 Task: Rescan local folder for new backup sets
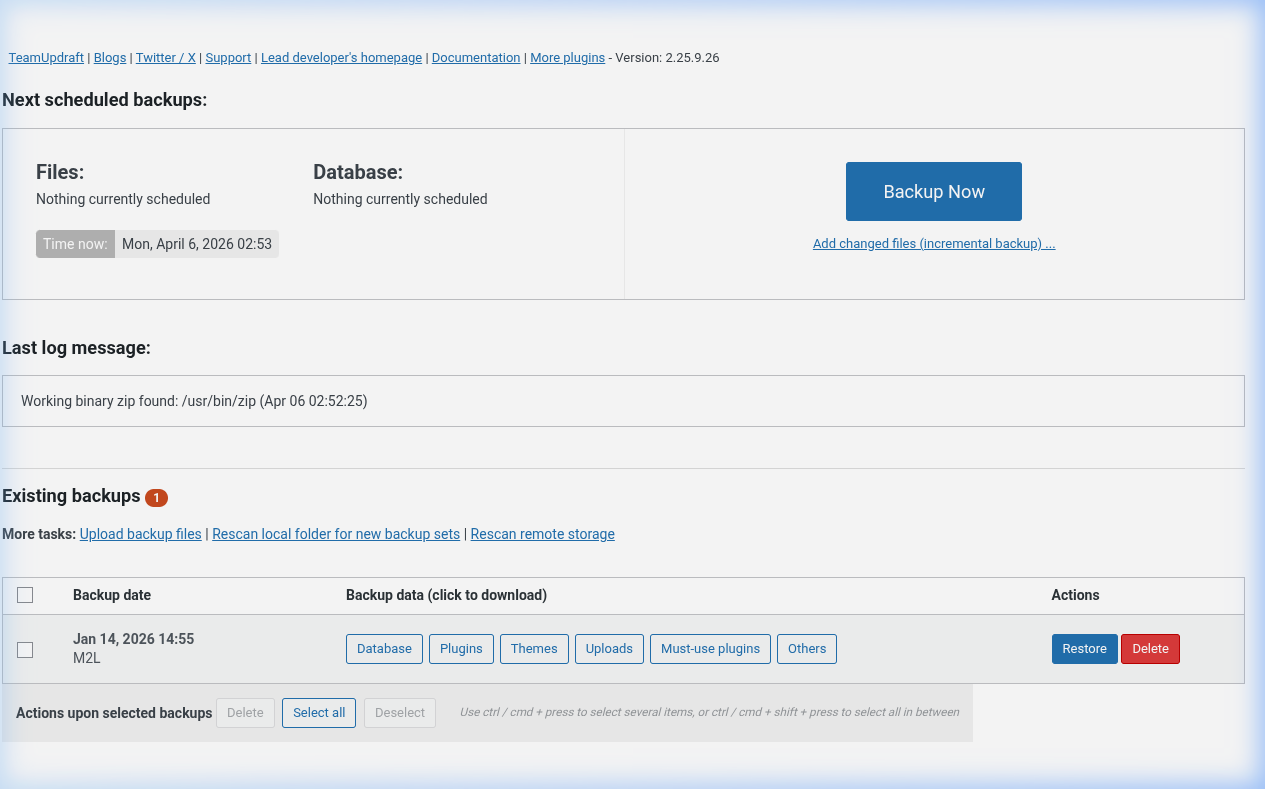[335, 533]
